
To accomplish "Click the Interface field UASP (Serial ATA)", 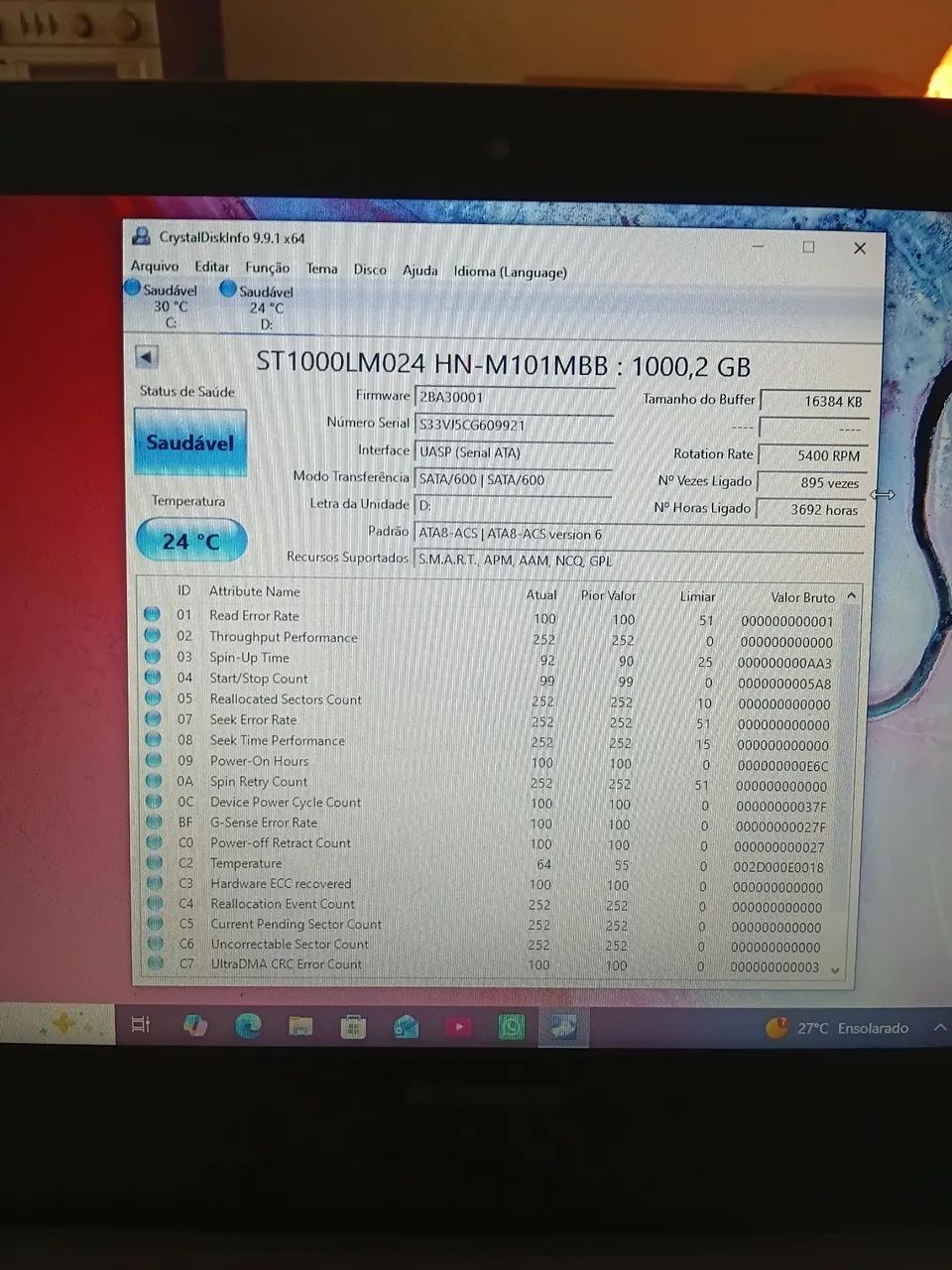I will pyautogui.click(x=515, y=452).
